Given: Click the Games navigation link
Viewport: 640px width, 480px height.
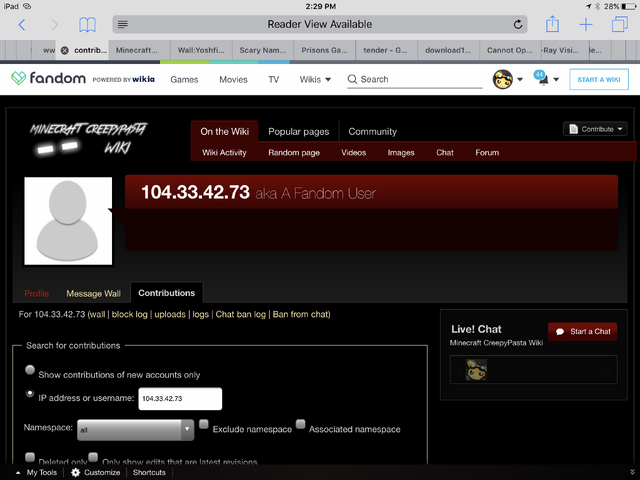Looking at the screenshot, I should point(184,80).
